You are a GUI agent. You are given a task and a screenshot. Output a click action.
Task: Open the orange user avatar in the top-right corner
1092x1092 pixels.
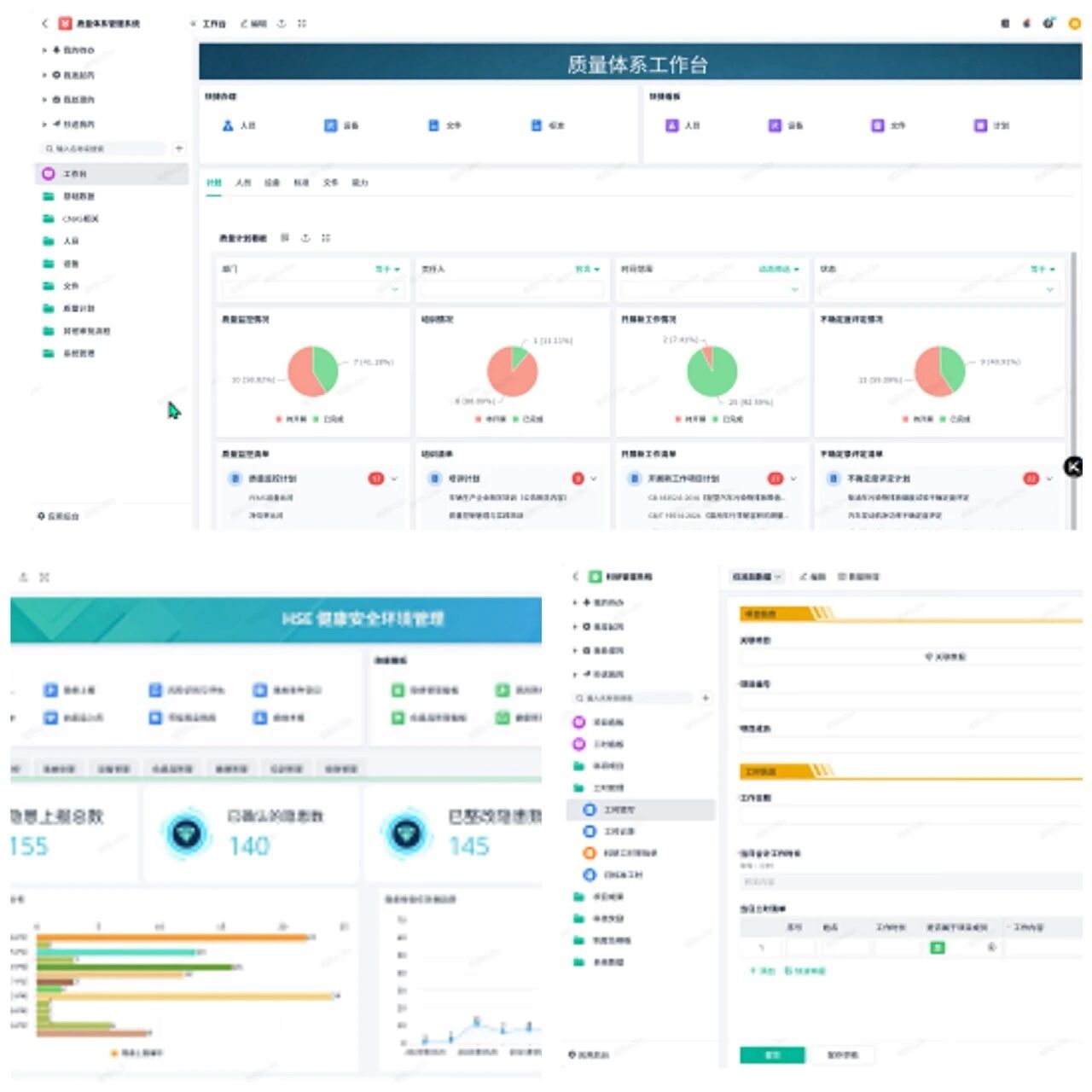tap(1075, 24)
